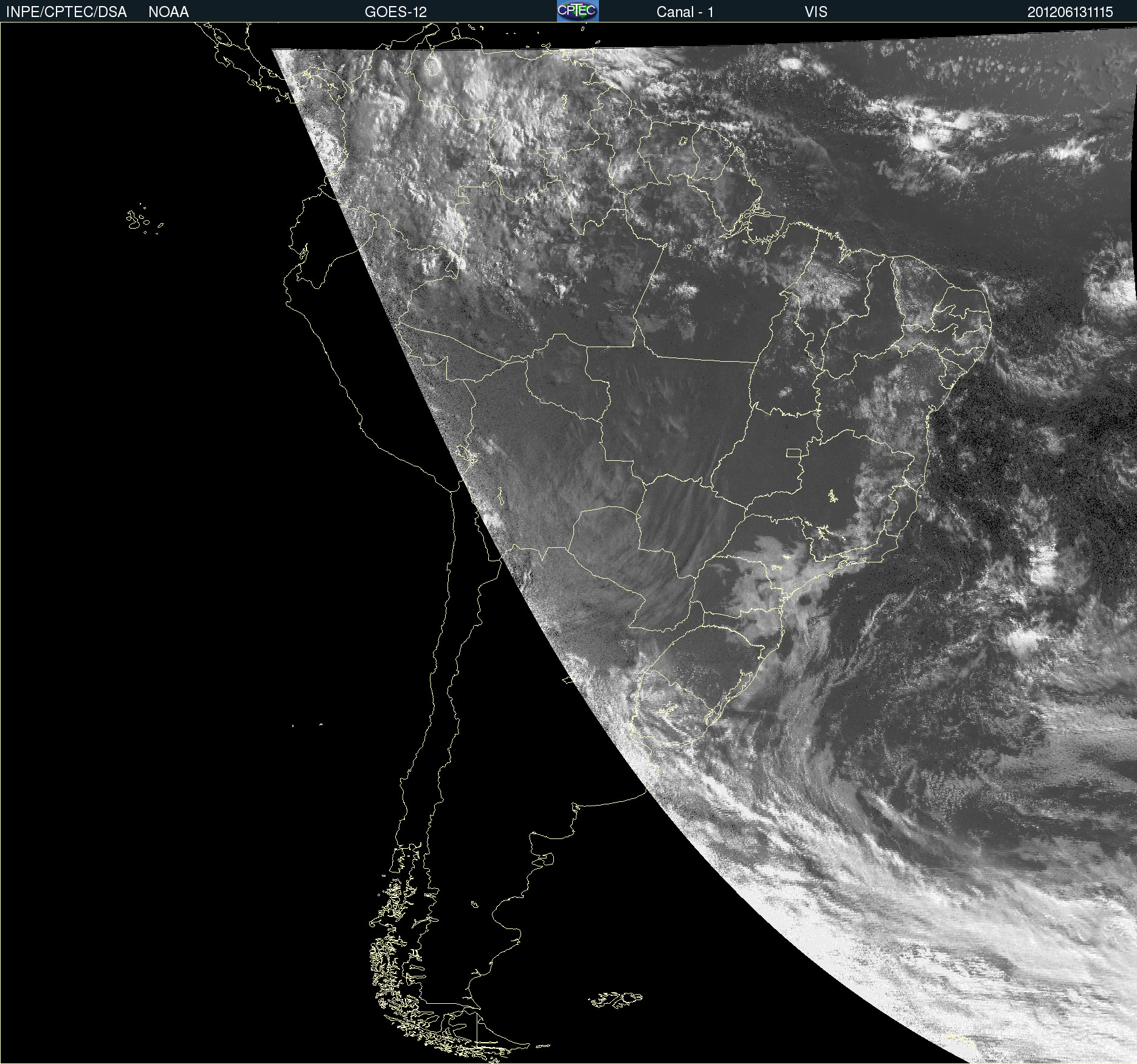The width and height of the screenshot is (1137, 1064).
Task: Click the INPE/CPTEC/DSA header label
Action: tap(66, 12)
